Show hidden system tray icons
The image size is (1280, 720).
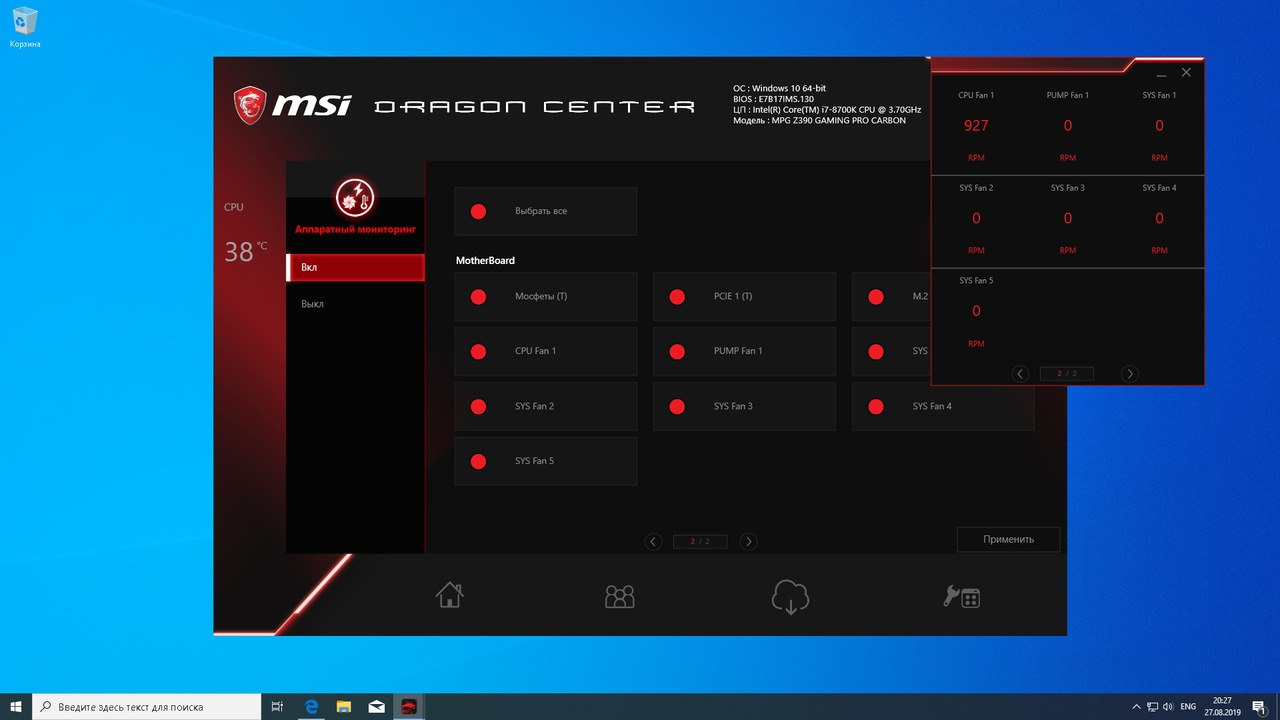(x=1136, y=706)
